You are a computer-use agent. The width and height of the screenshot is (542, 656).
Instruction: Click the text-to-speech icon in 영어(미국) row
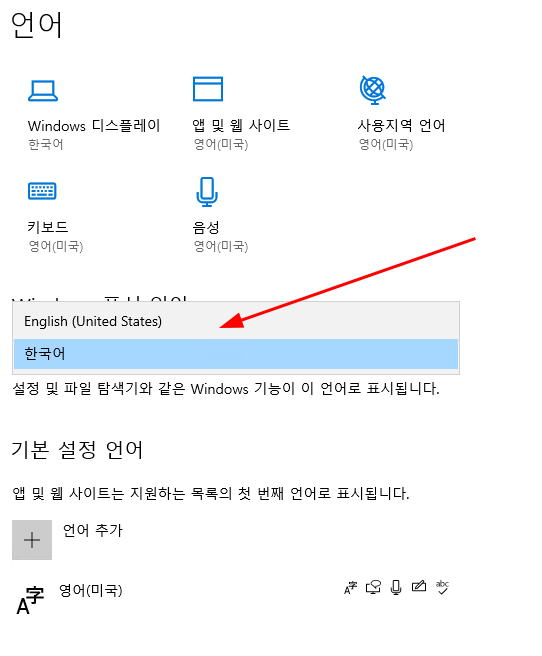(373, 587)
